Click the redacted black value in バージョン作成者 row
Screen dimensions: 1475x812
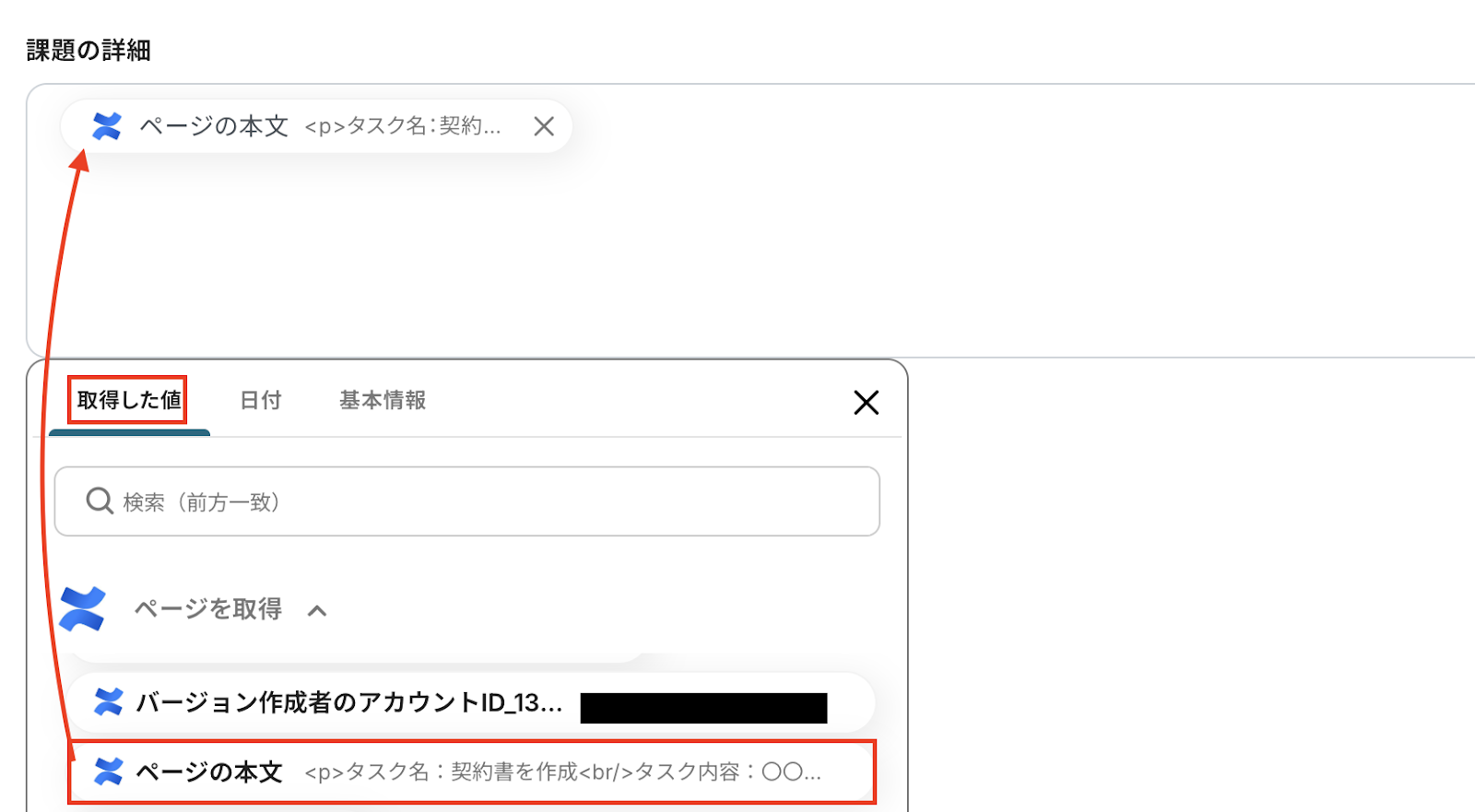[703, 708]
